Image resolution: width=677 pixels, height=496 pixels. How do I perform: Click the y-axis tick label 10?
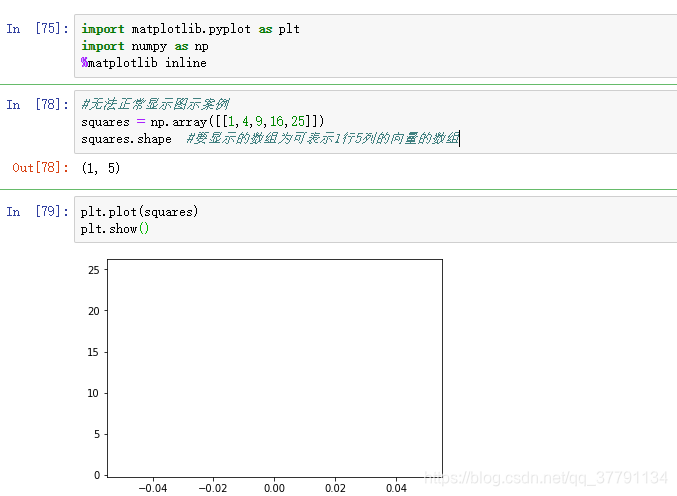(93, 393)
